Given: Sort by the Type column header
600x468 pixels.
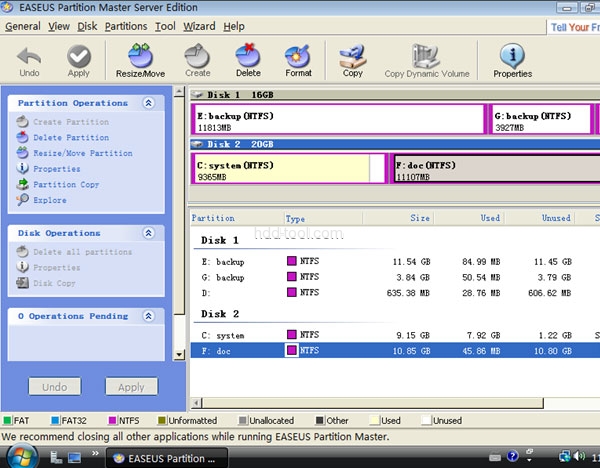Looking at the screenshot, I should 323,218.
